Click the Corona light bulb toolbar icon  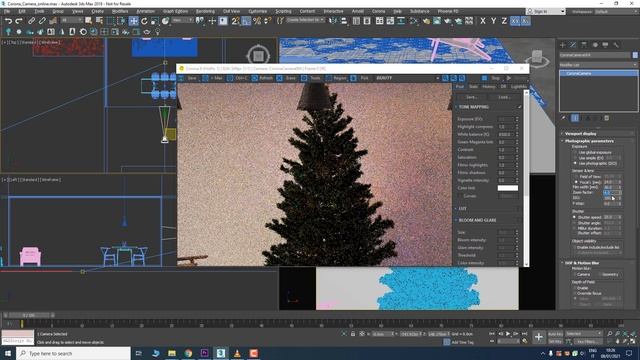tap(157, 31)
